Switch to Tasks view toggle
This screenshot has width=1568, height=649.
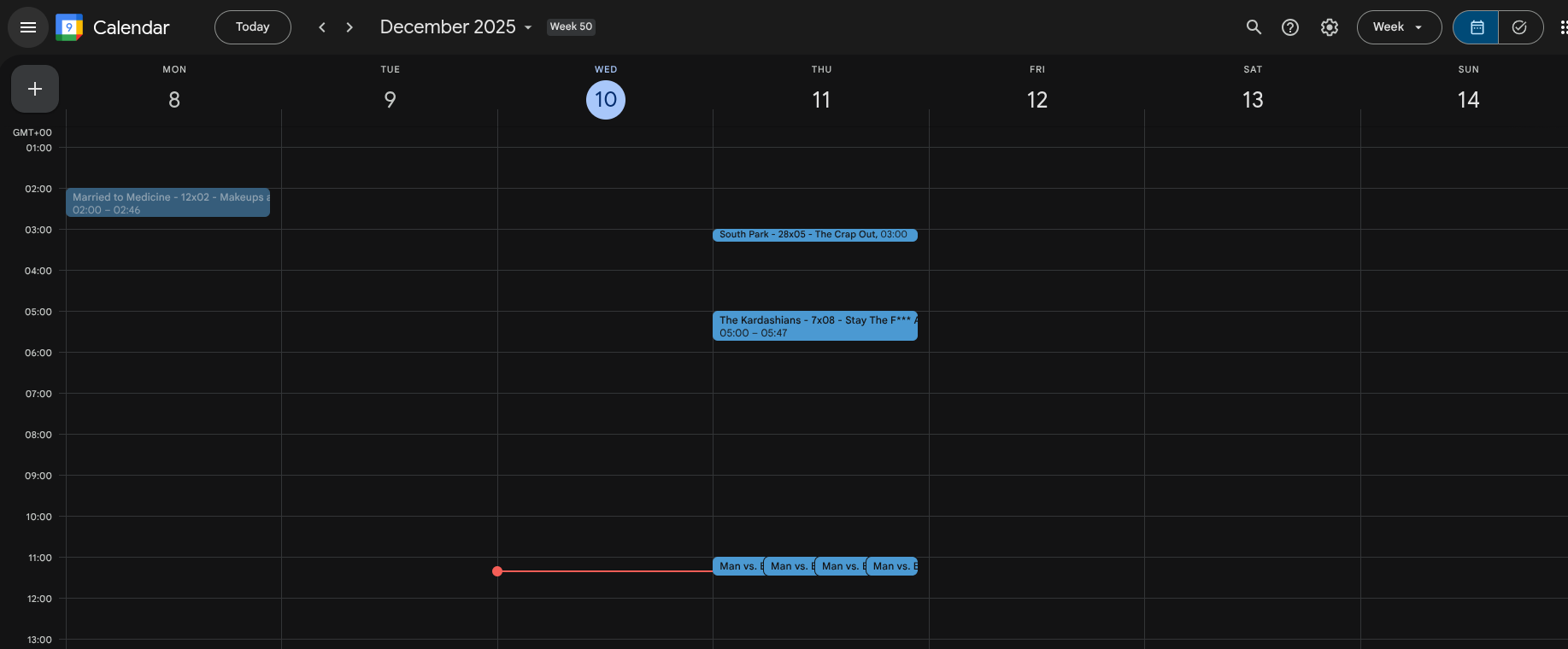coord(1519,27)
